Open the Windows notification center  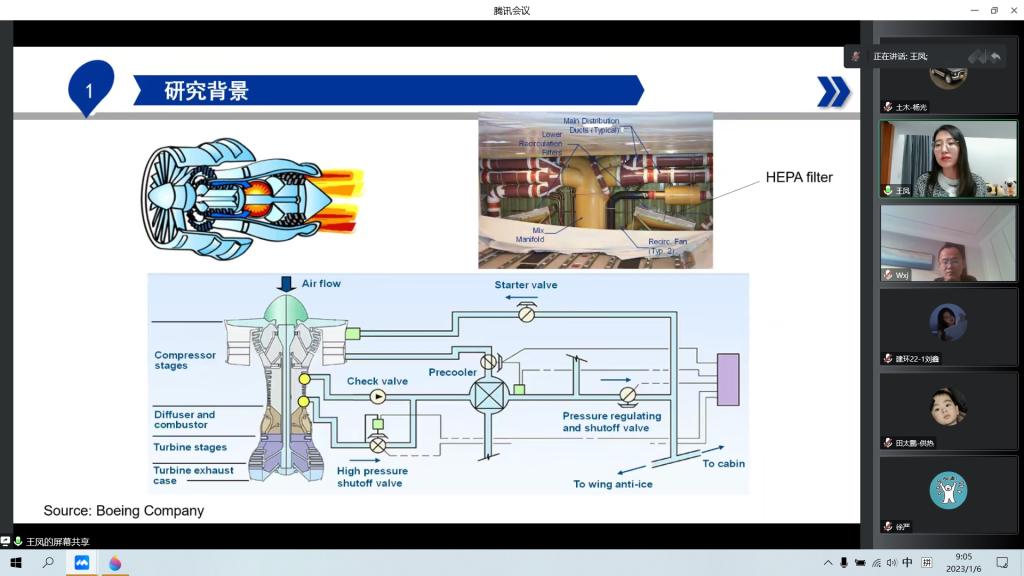1002,563
